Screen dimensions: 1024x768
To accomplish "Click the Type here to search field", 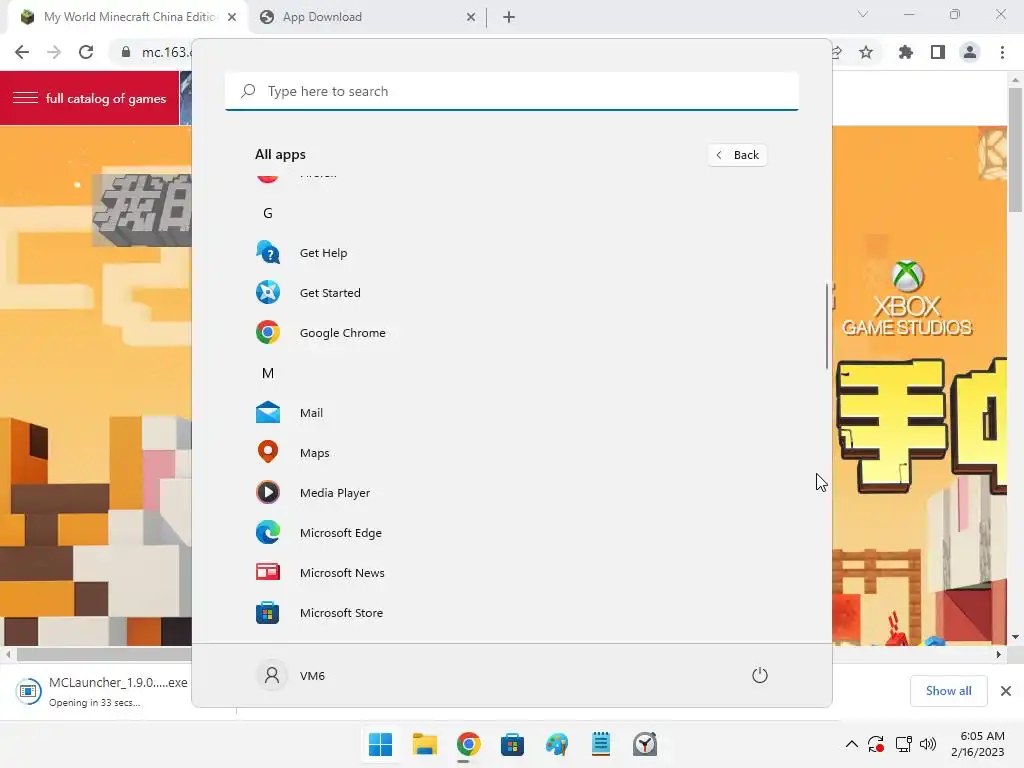I will point(512,91).
